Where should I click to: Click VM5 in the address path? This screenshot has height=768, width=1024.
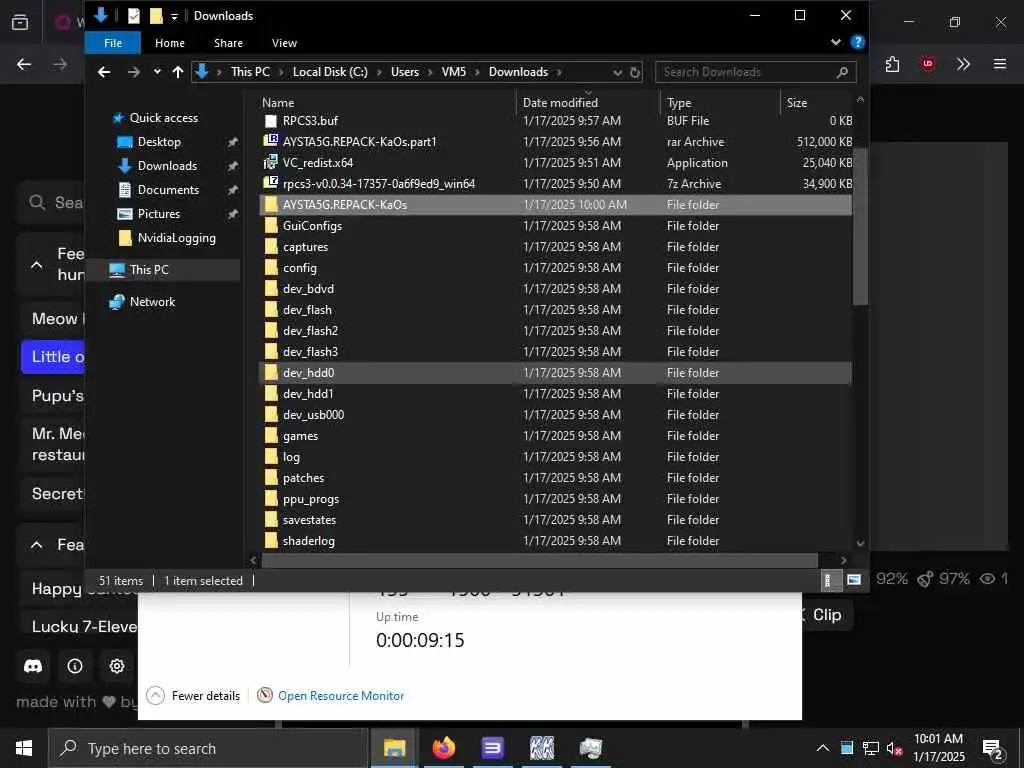(x=454, y=72)
